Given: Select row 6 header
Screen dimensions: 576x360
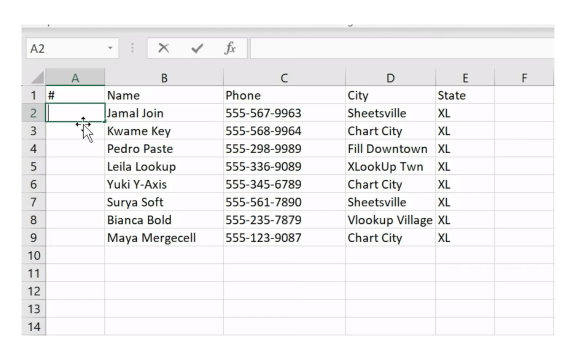Looking at the screenshot, I should tap(33, 184).
